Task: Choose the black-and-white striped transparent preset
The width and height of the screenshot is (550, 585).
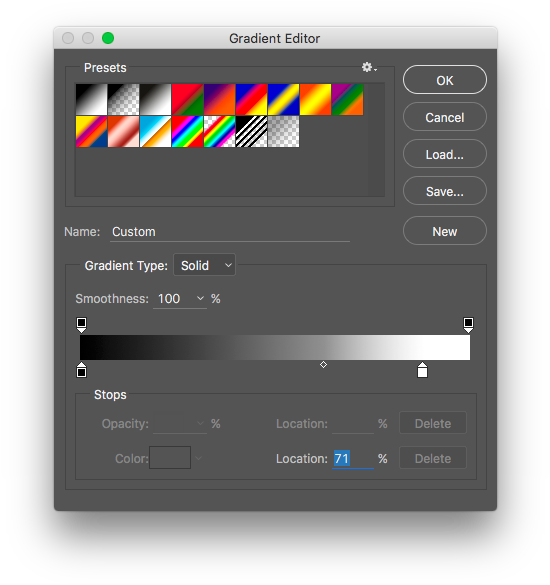Action: (251, 131)
